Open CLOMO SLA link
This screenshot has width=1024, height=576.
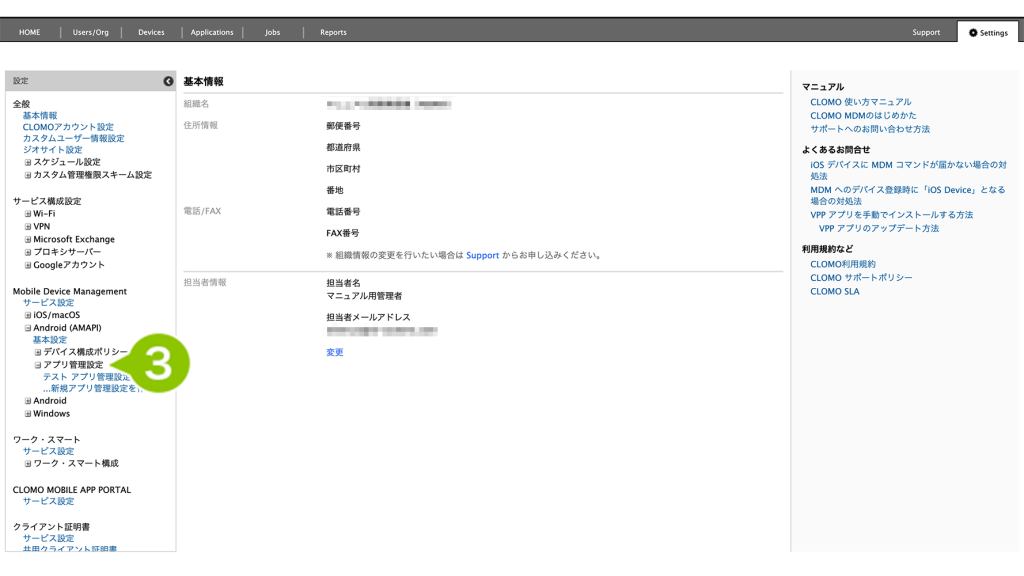[x=835, y=292]
